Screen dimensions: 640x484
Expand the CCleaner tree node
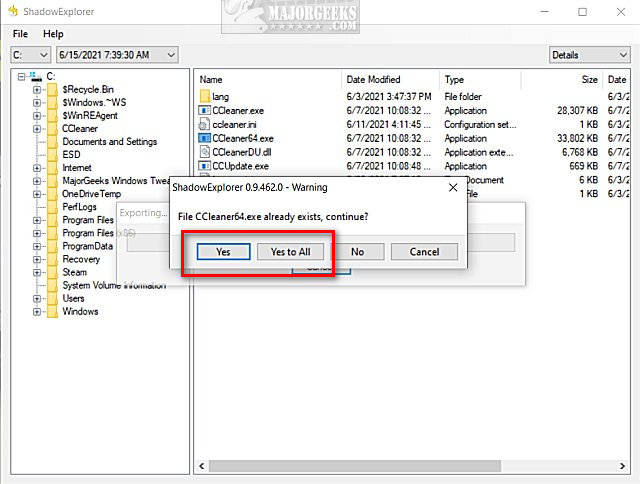pos(37,129)
